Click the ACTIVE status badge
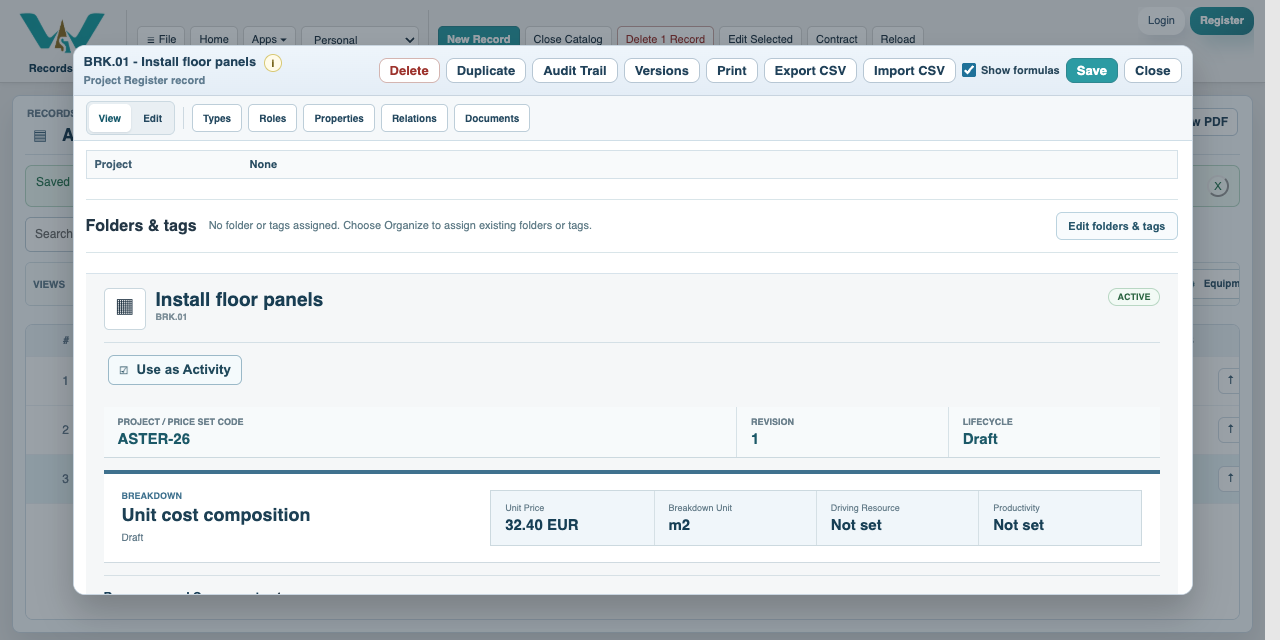Viewport: 1280px width, 640px height. tap(1134, 297)
